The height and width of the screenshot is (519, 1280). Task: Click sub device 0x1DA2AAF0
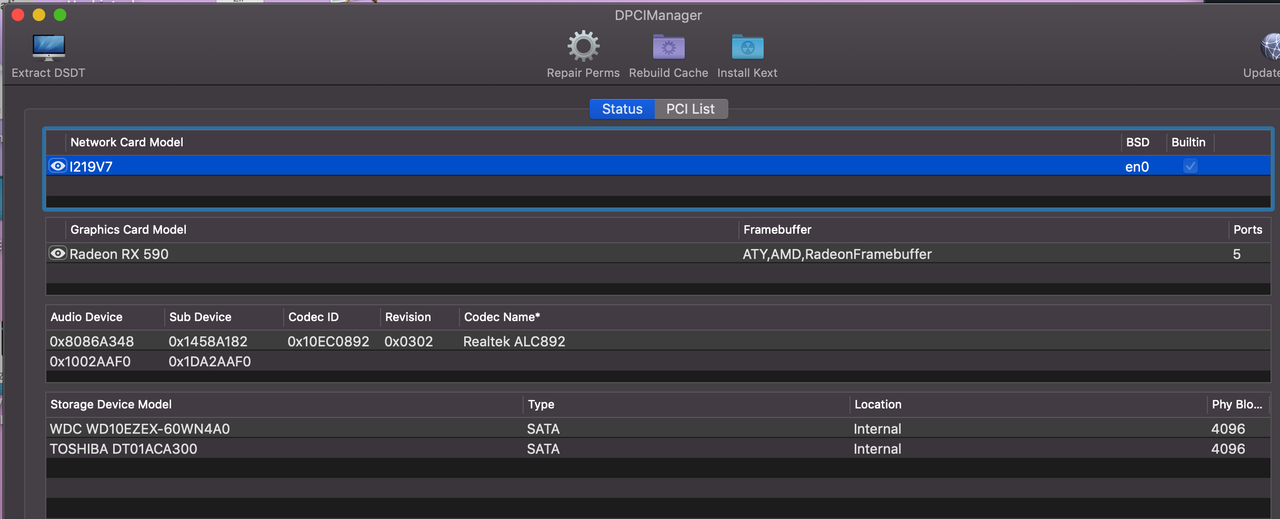pyautogui.click(x=209, y=361)
